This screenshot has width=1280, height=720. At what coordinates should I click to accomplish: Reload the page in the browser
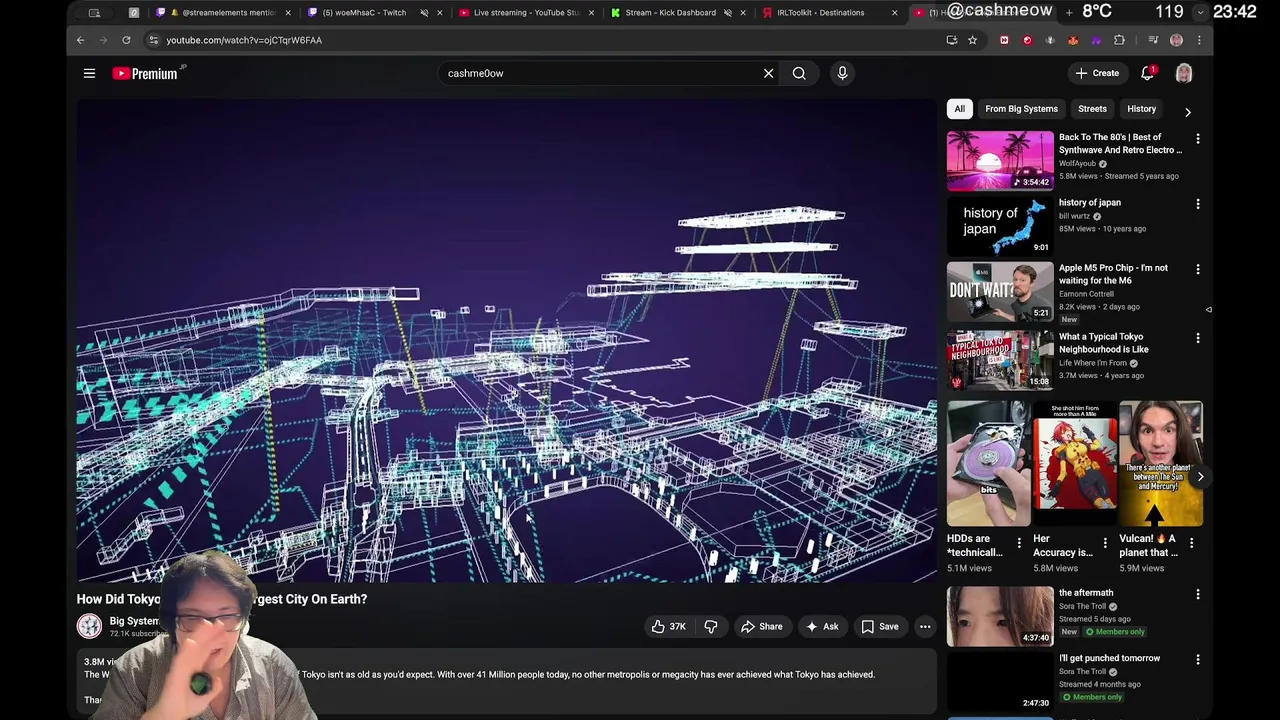(x=126, y=40)
